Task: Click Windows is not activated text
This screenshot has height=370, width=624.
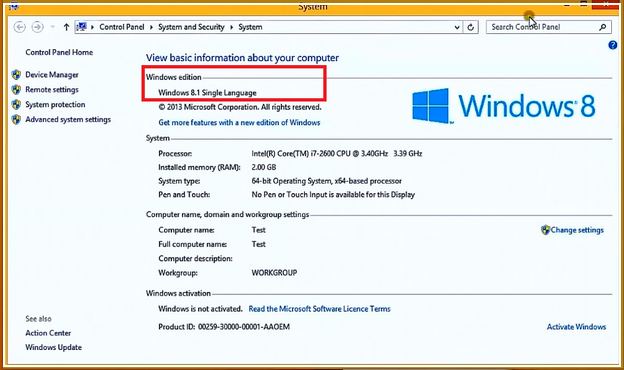Action: click(200, 309)
